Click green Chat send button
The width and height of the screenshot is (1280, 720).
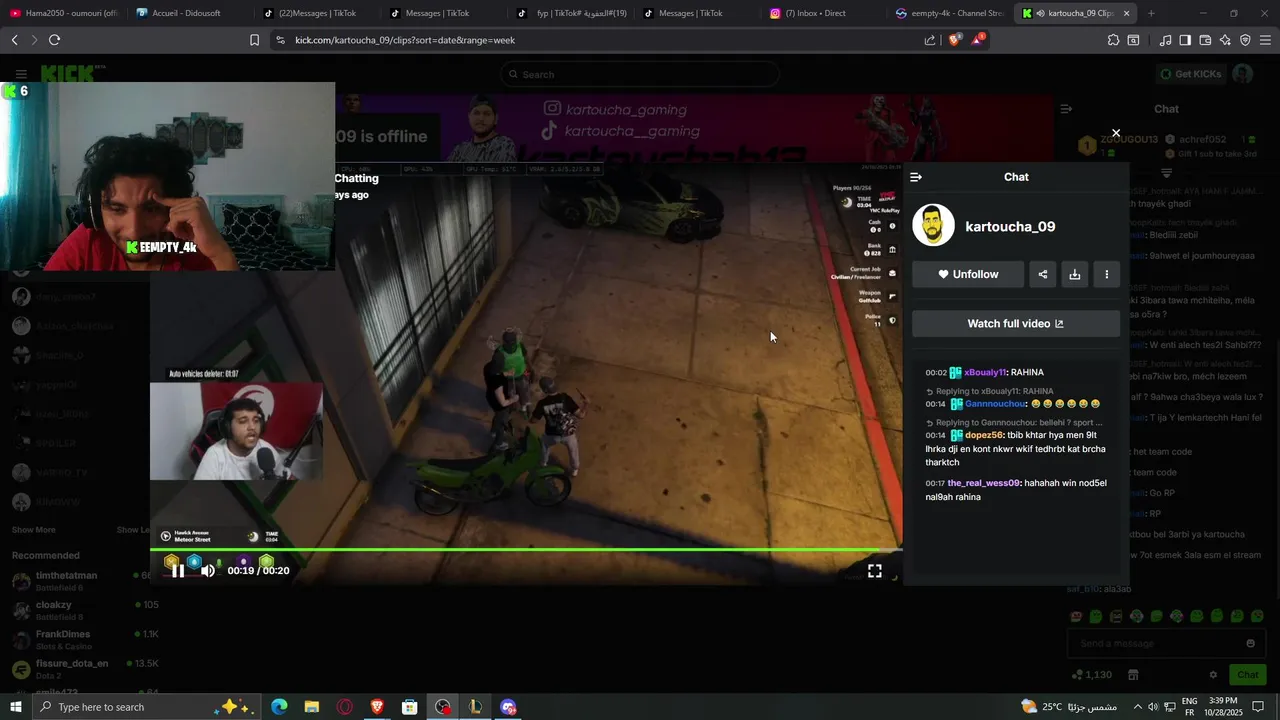(x=1247, y=675)
